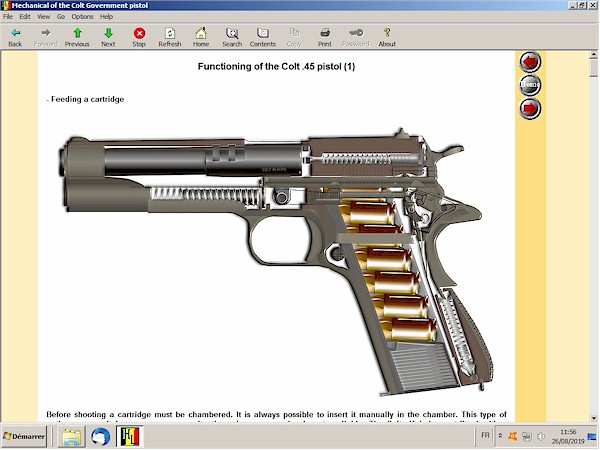Open Search with the magnifier icon
600x450 pixels.
(x=232, y=37)
